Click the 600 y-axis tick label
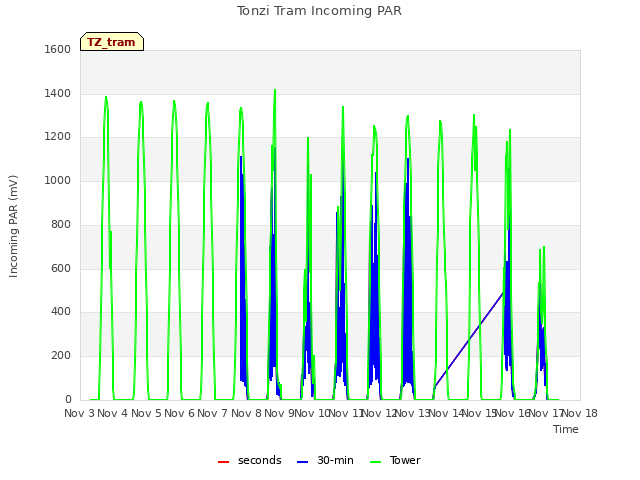The height and width of the screenshot is (480, 640). click(61, 269)
